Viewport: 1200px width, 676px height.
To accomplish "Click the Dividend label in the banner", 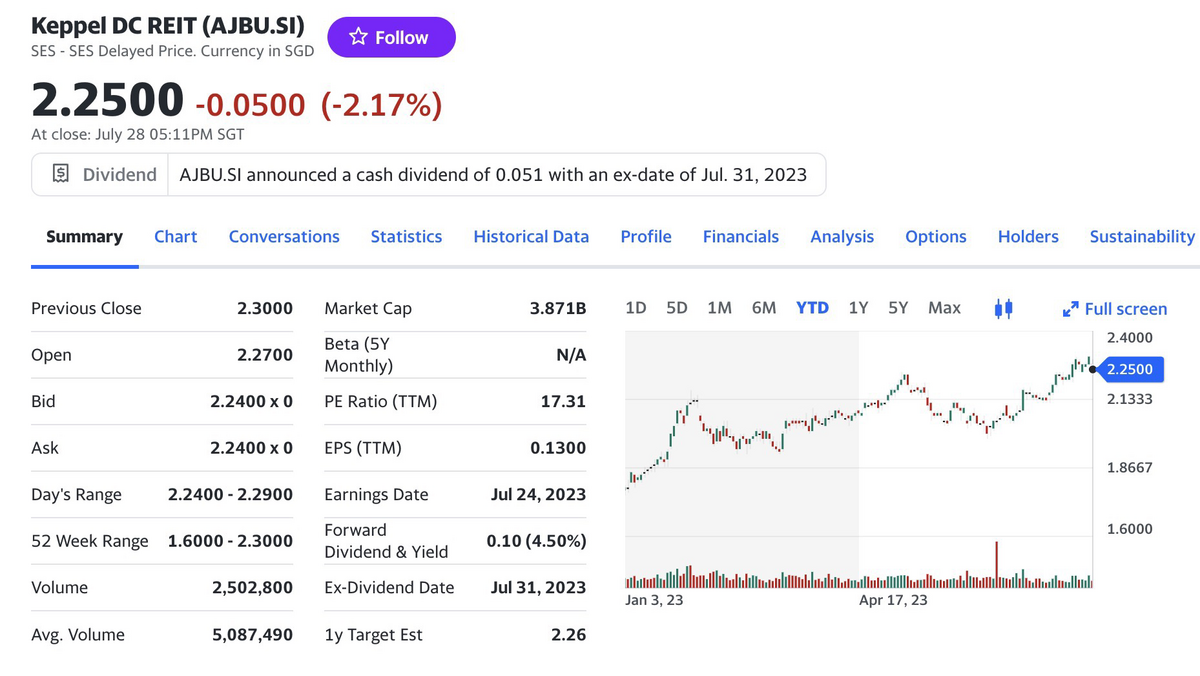I will [119, 175].
